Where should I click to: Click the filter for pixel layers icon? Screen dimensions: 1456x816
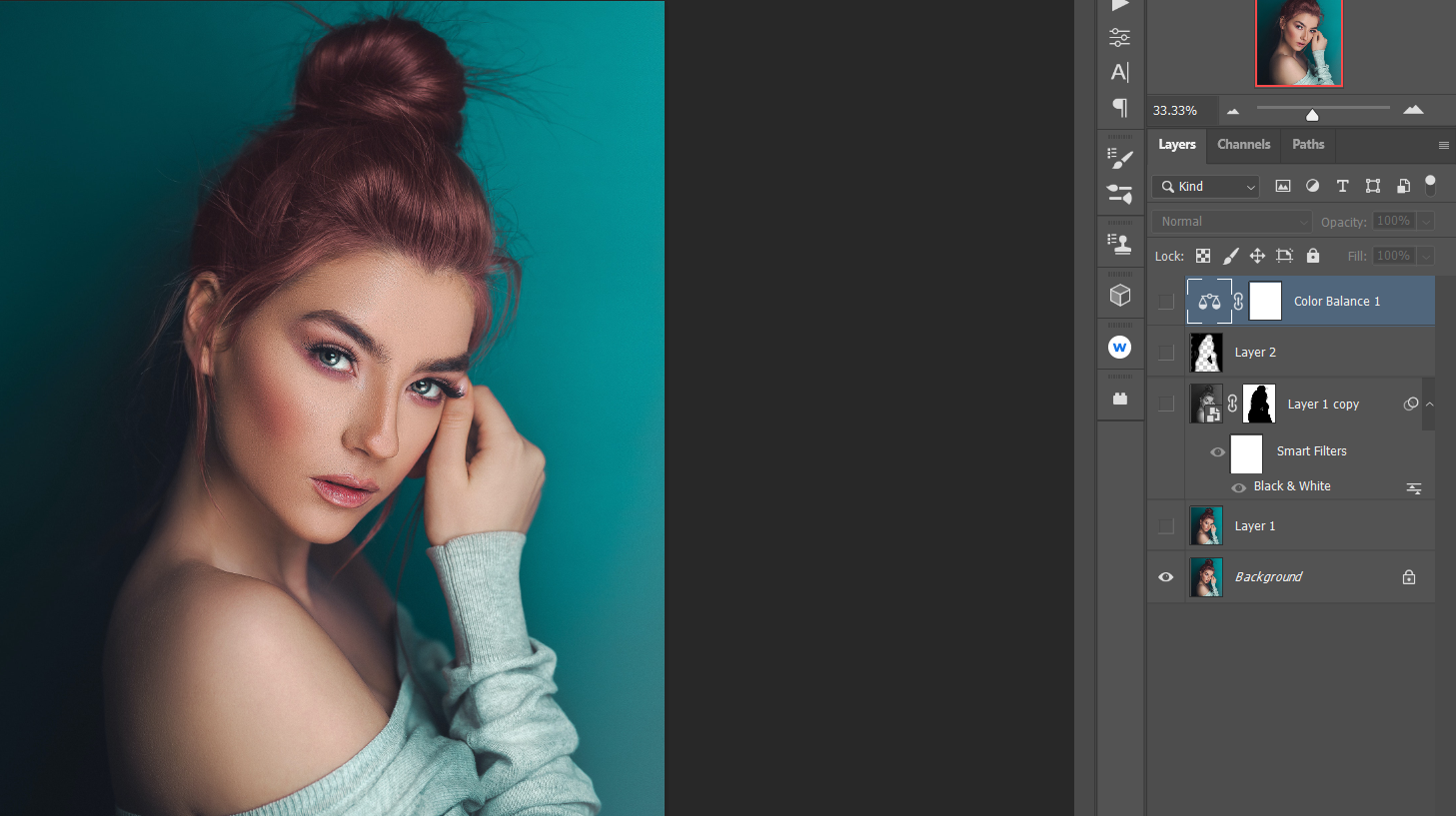point(1283,186)
